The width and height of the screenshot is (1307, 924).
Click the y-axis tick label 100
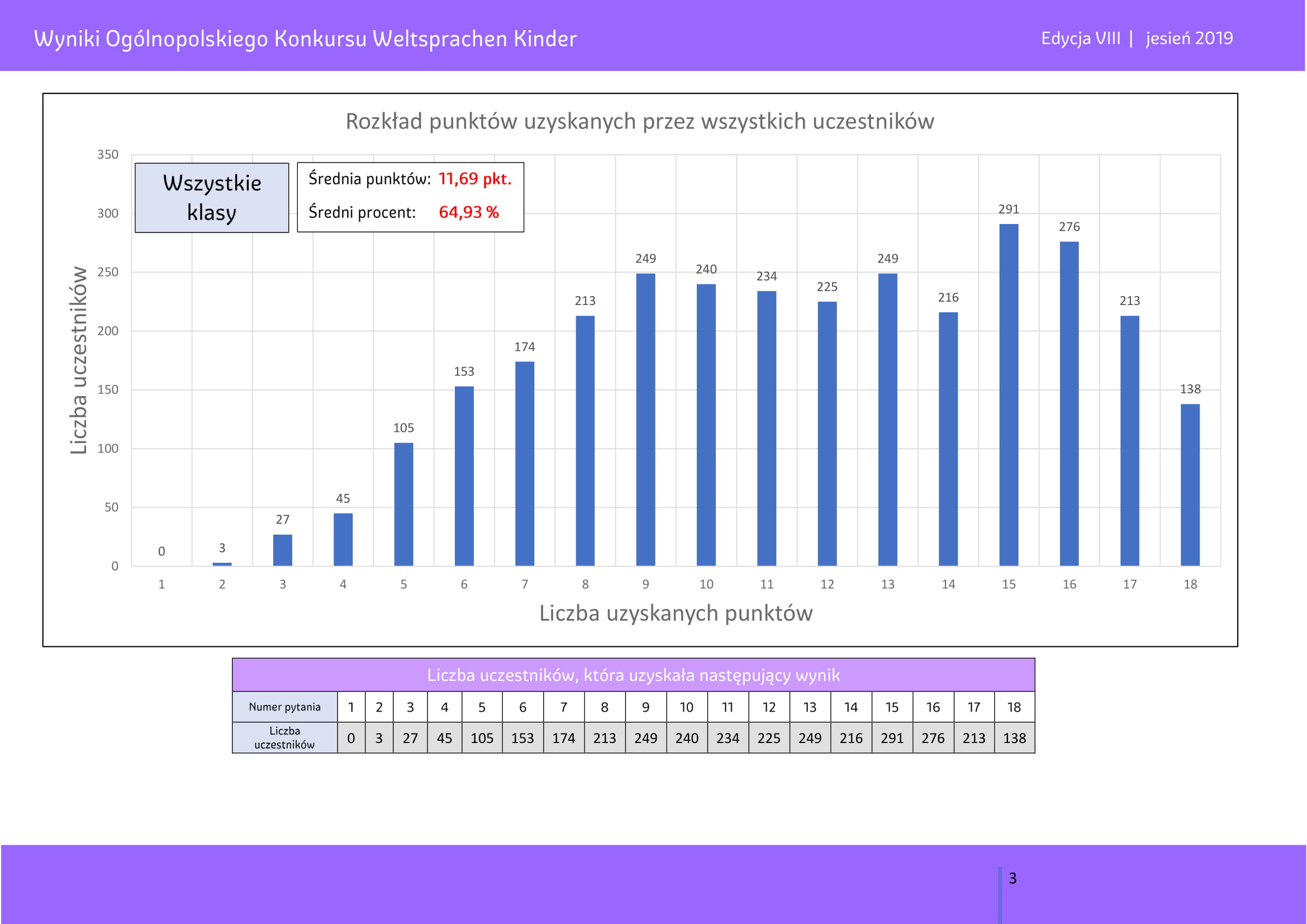tap(108, 449)
